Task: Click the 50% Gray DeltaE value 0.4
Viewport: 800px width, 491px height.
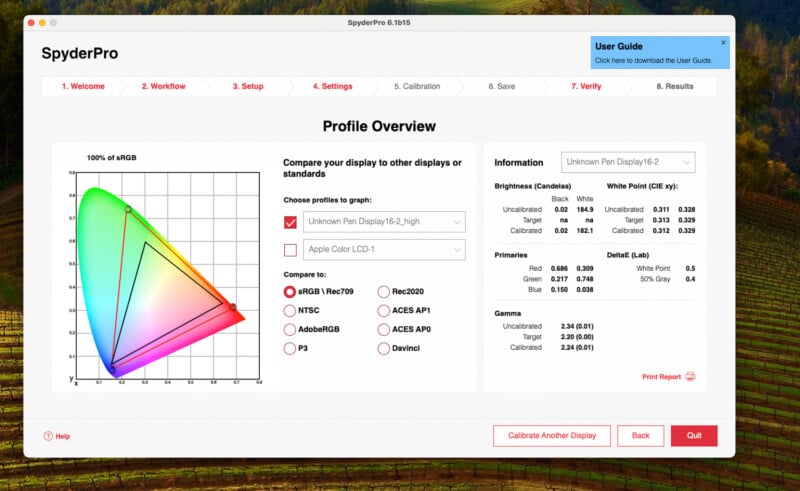Action: (690, 279)
